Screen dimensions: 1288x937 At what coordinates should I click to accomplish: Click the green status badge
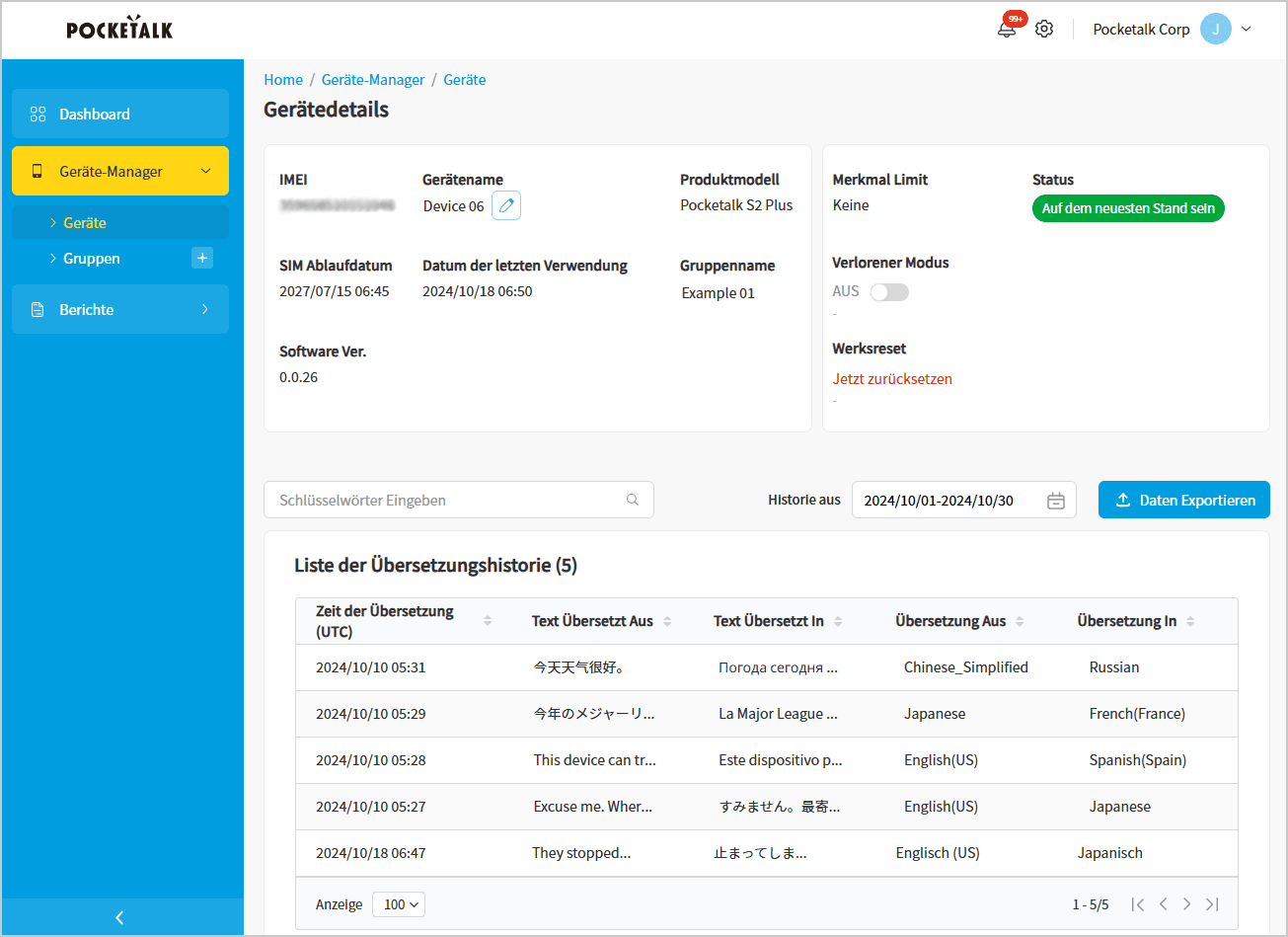click(1128, 209)
